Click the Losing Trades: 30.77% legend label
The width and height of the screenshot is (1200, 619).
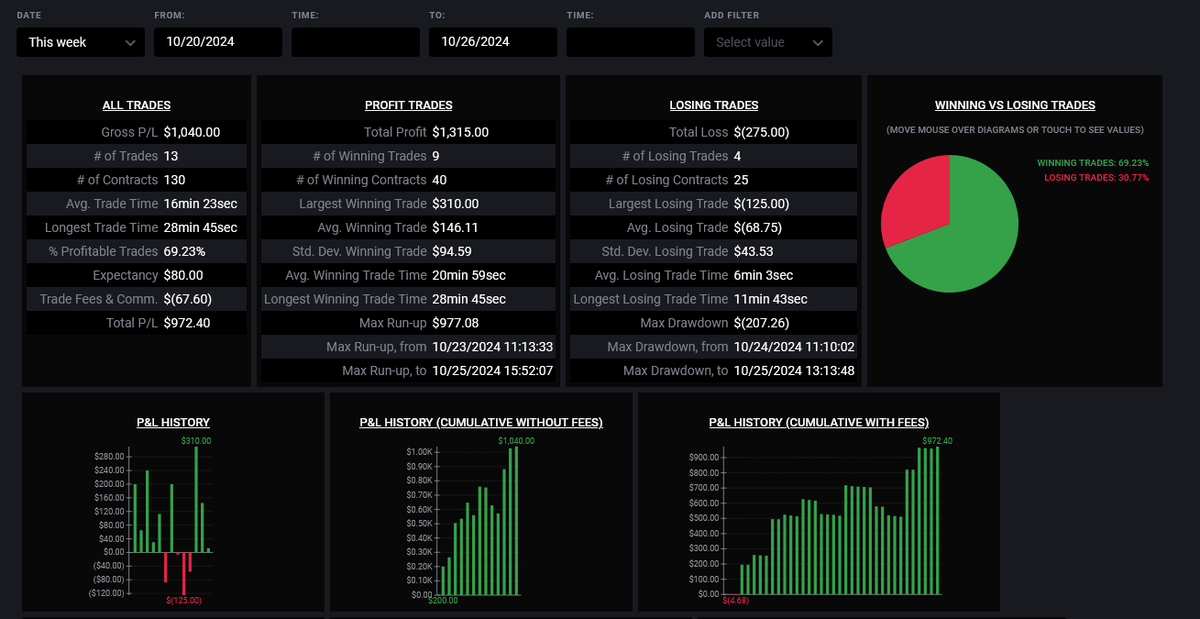click(x=1096, y=177)
